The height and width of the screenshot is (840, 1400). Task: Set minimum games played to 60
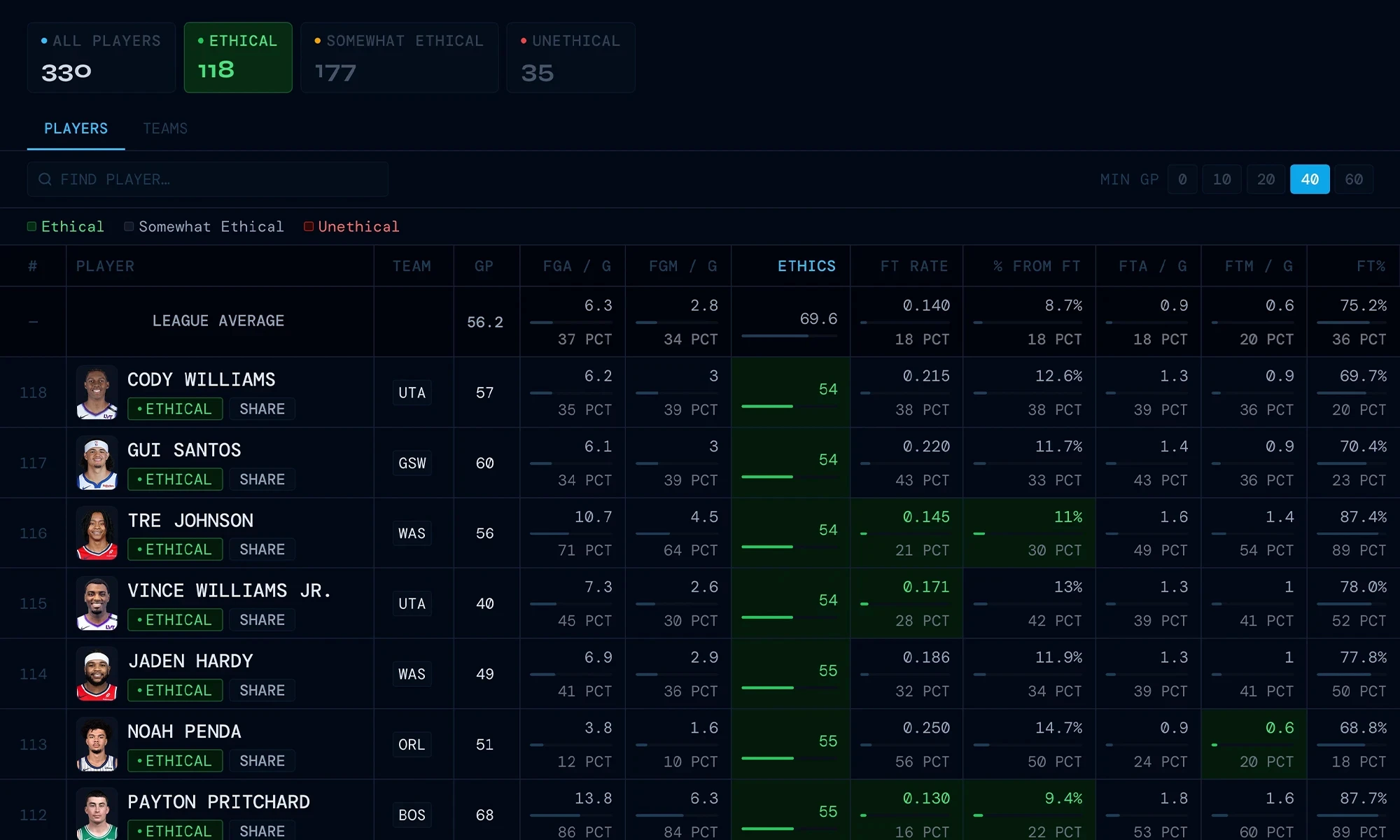click(1353, 179)
